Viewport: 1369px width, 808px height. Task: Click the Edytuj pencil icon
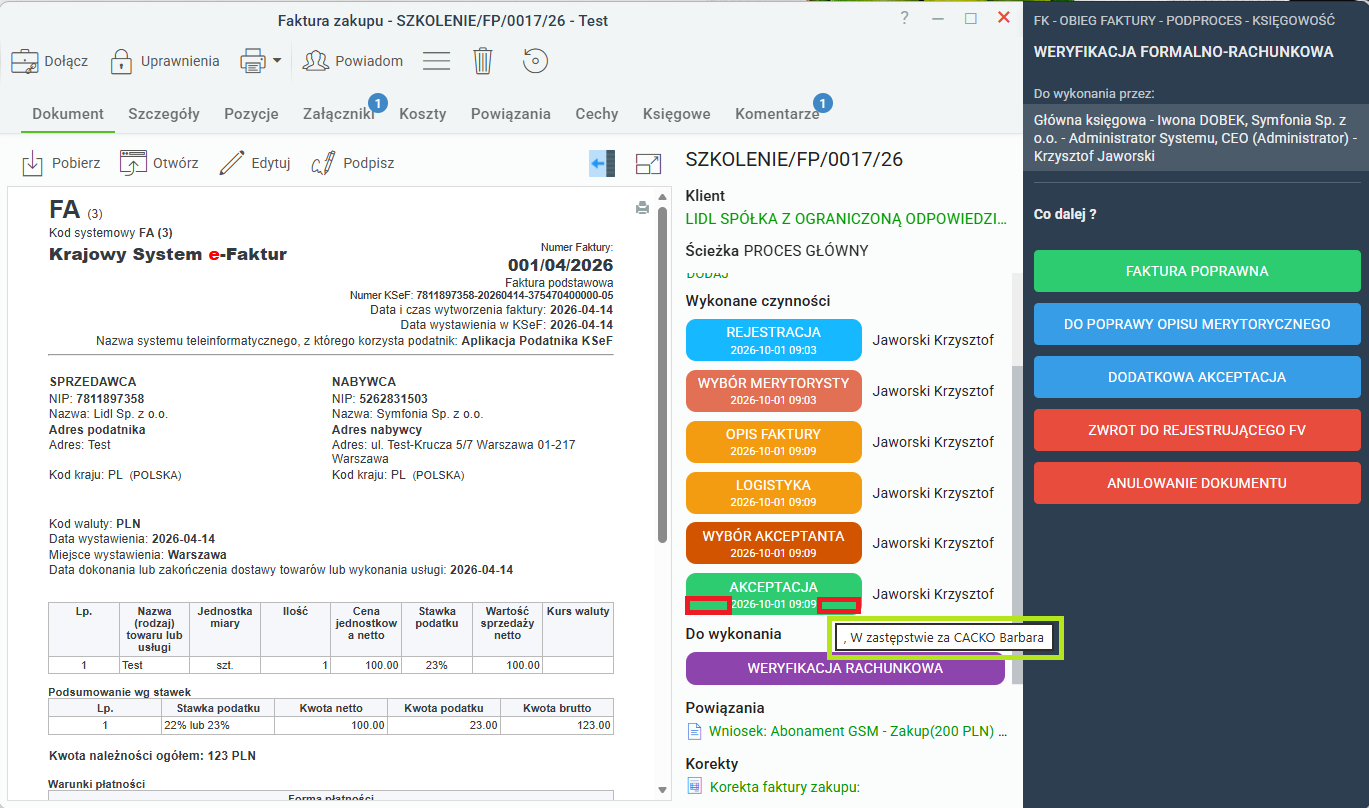click(232, 163)
